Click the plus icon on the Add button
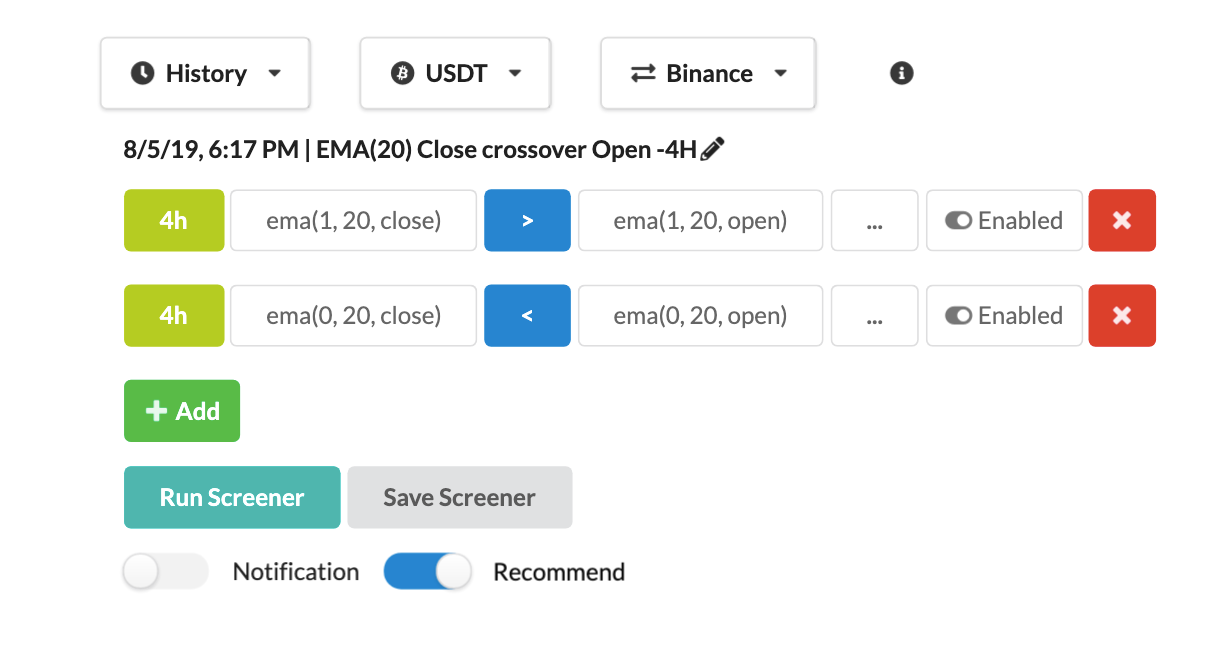 [155, 410]
